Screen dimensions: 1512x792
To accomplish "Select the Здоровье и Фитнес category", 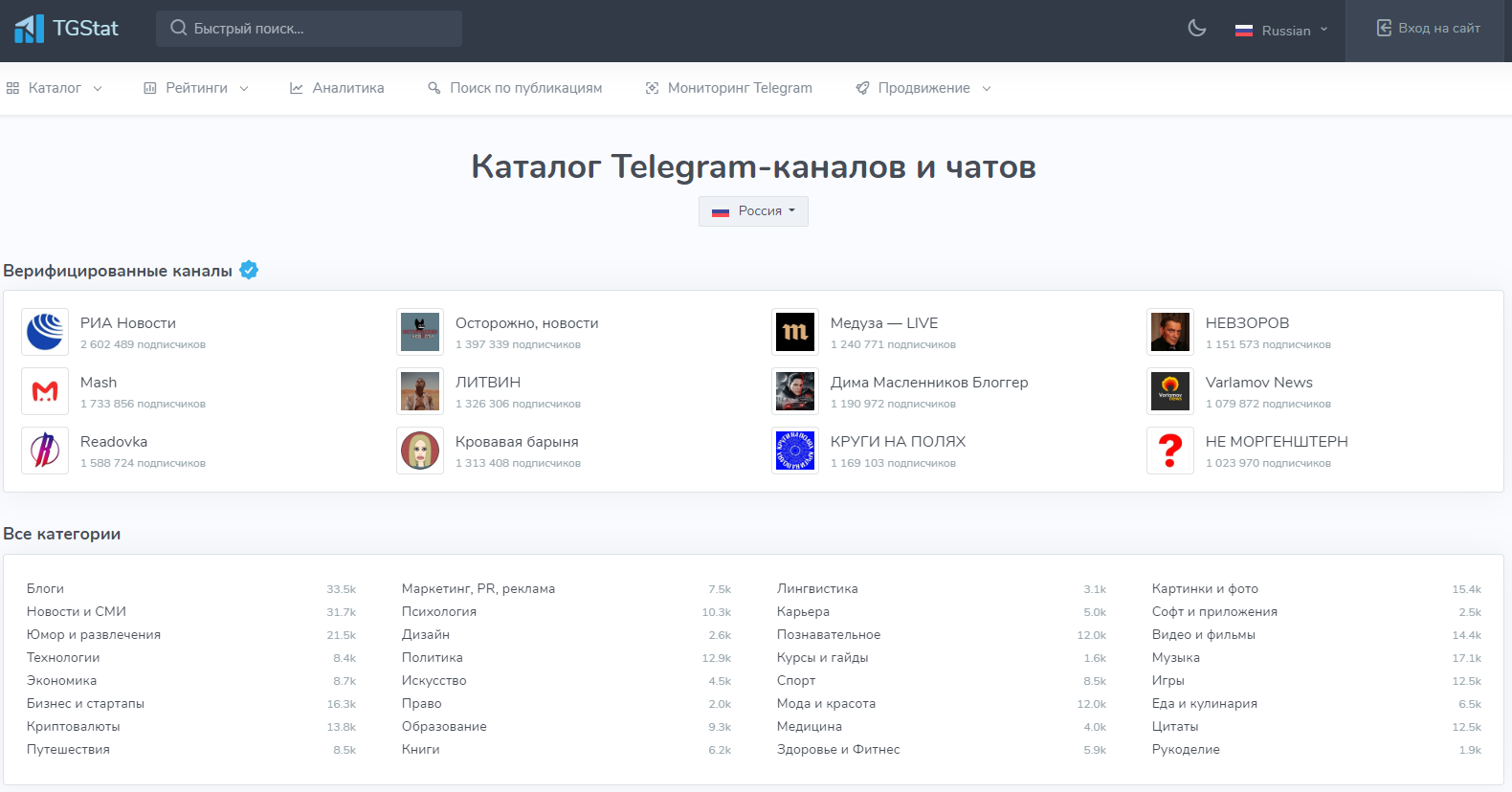I will tap(838, 750).
